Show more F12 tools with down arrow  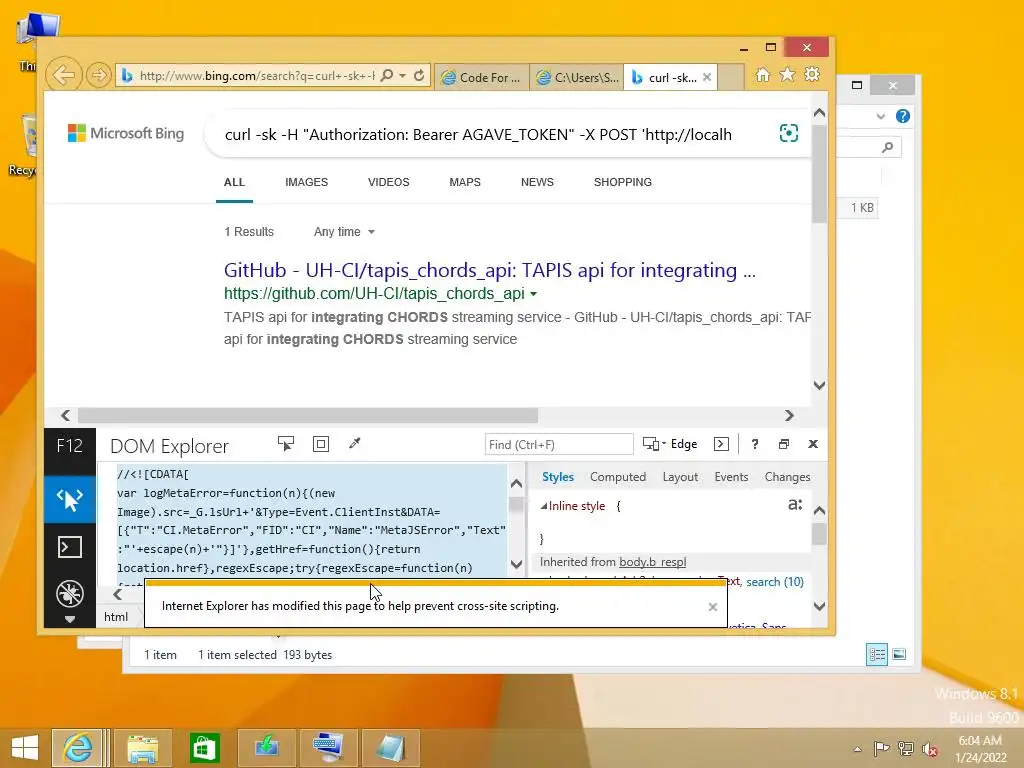70,619
